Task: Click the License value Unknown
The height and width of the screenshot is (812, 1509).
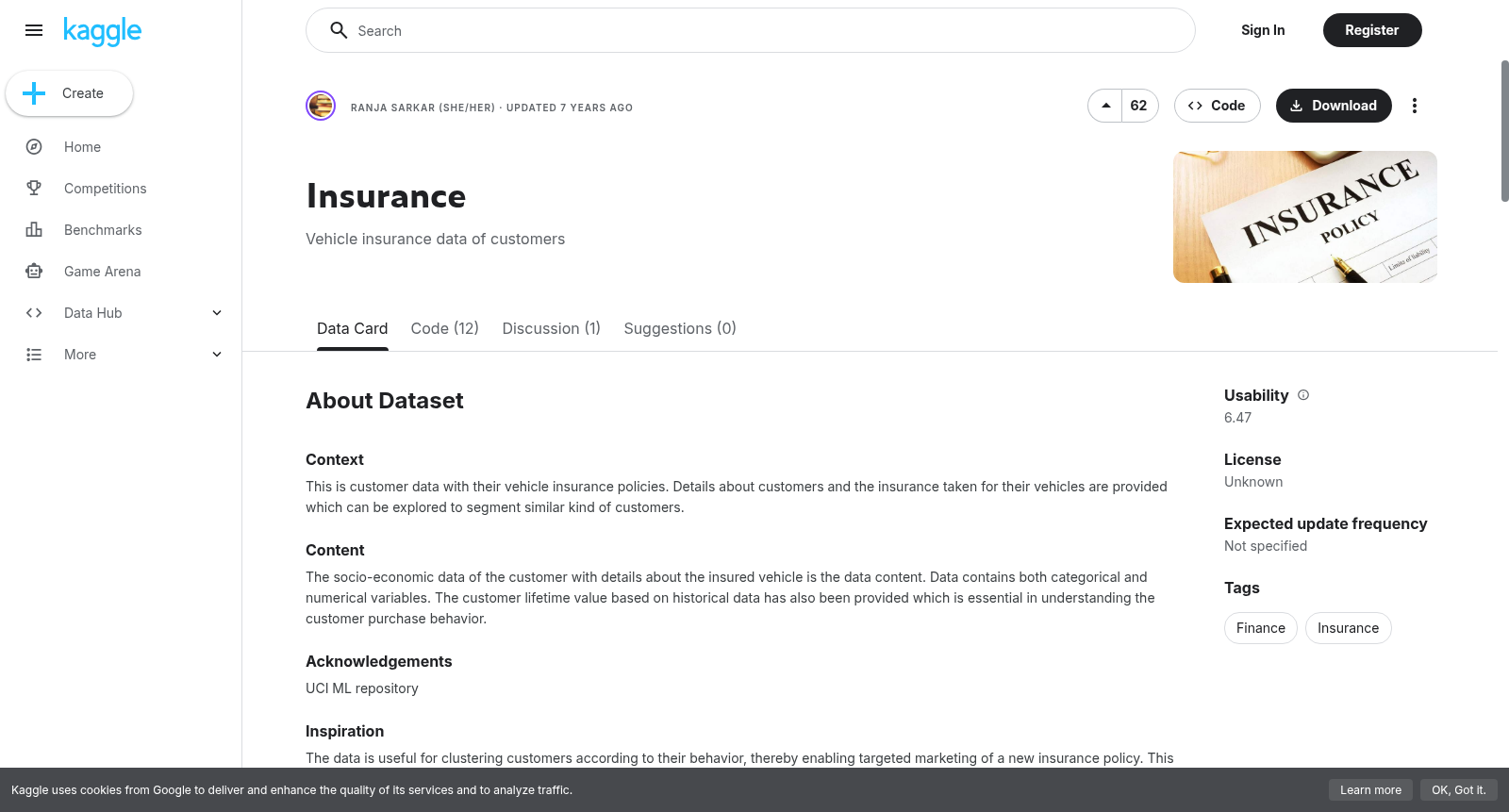Action: (1253, 482)
